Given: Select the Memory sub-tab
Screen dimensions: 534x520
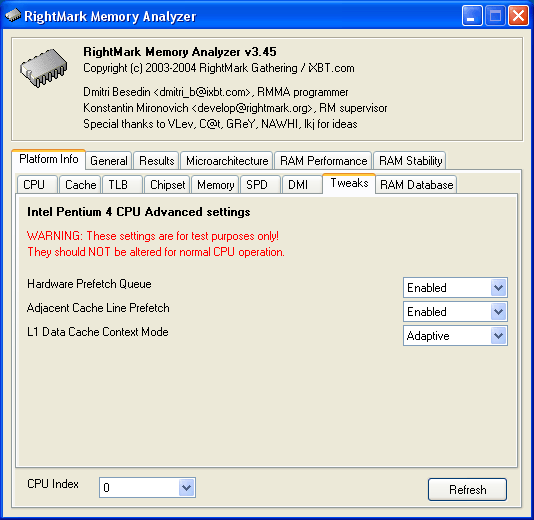Looking at the screenshot, I should pos(215,185).
